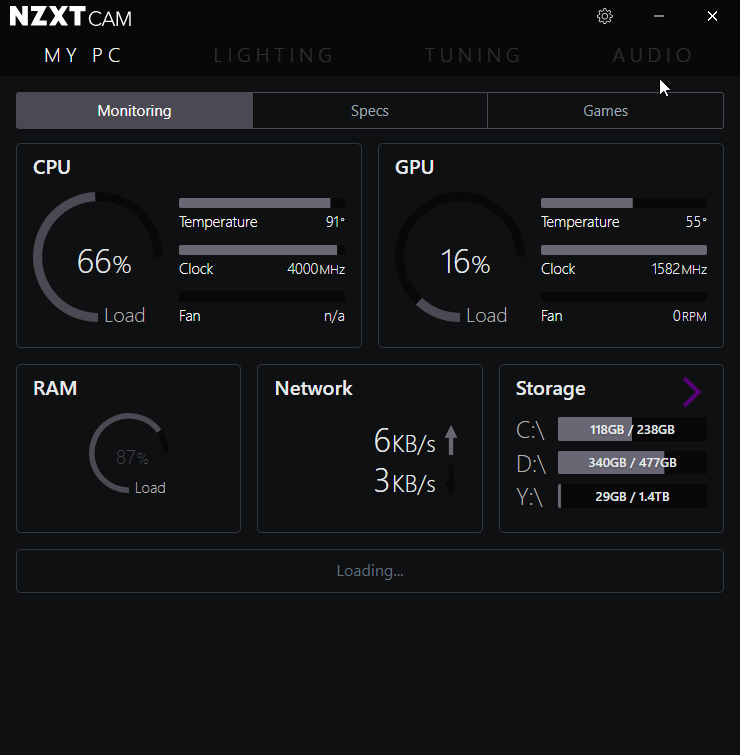Click the network download arrow icon

coord(451,480)
